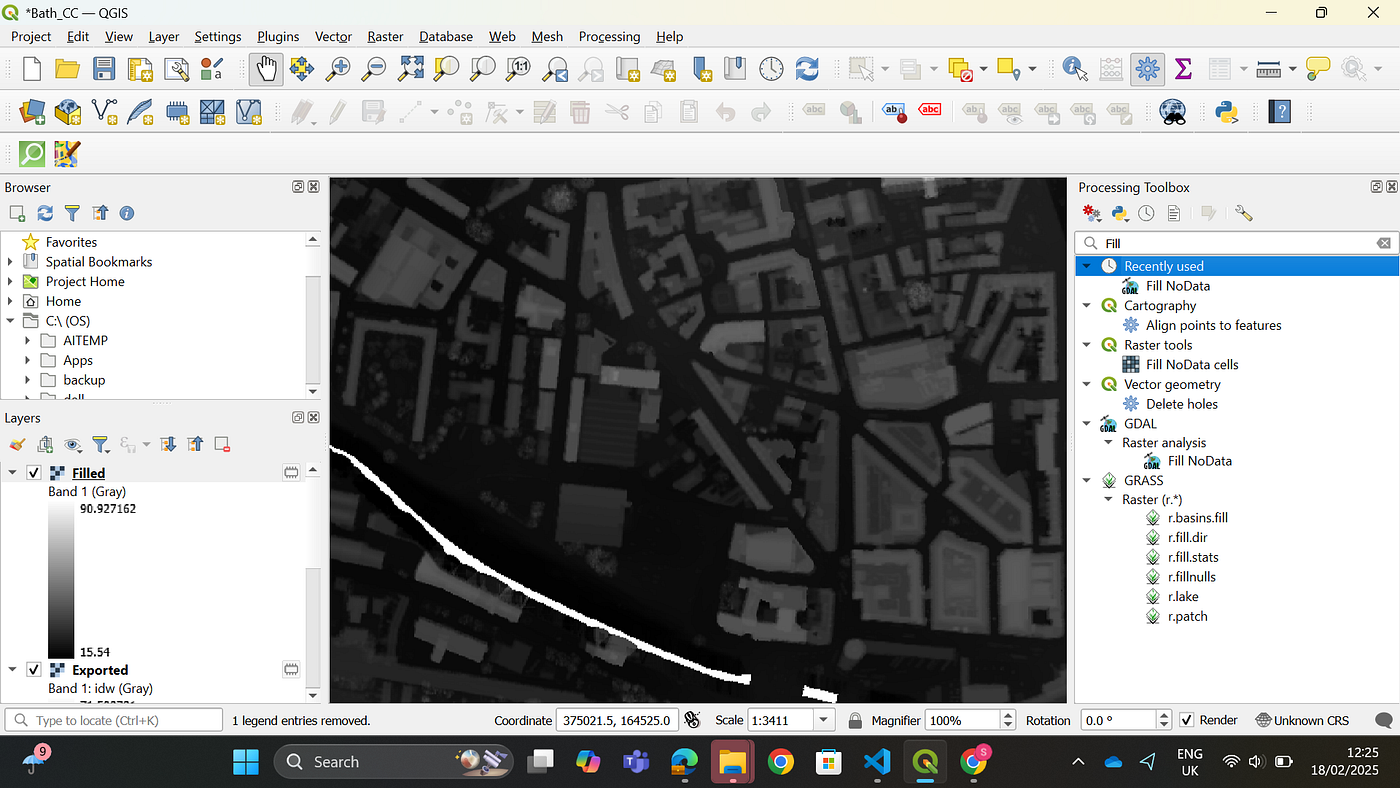1400x788 pixels.
Task: Open the Data Source Manager icon
Action: (31, 112)
